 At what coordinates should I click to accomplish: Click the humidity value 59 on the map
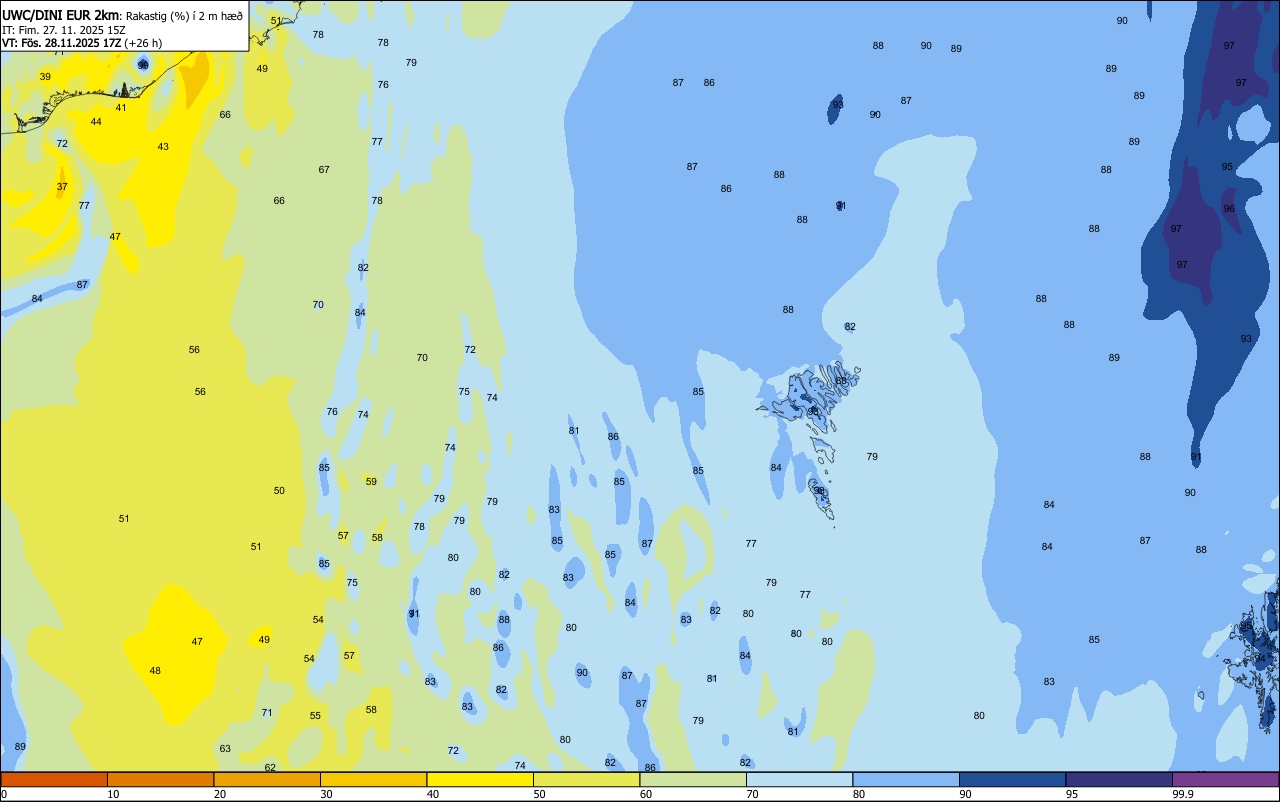371,482
